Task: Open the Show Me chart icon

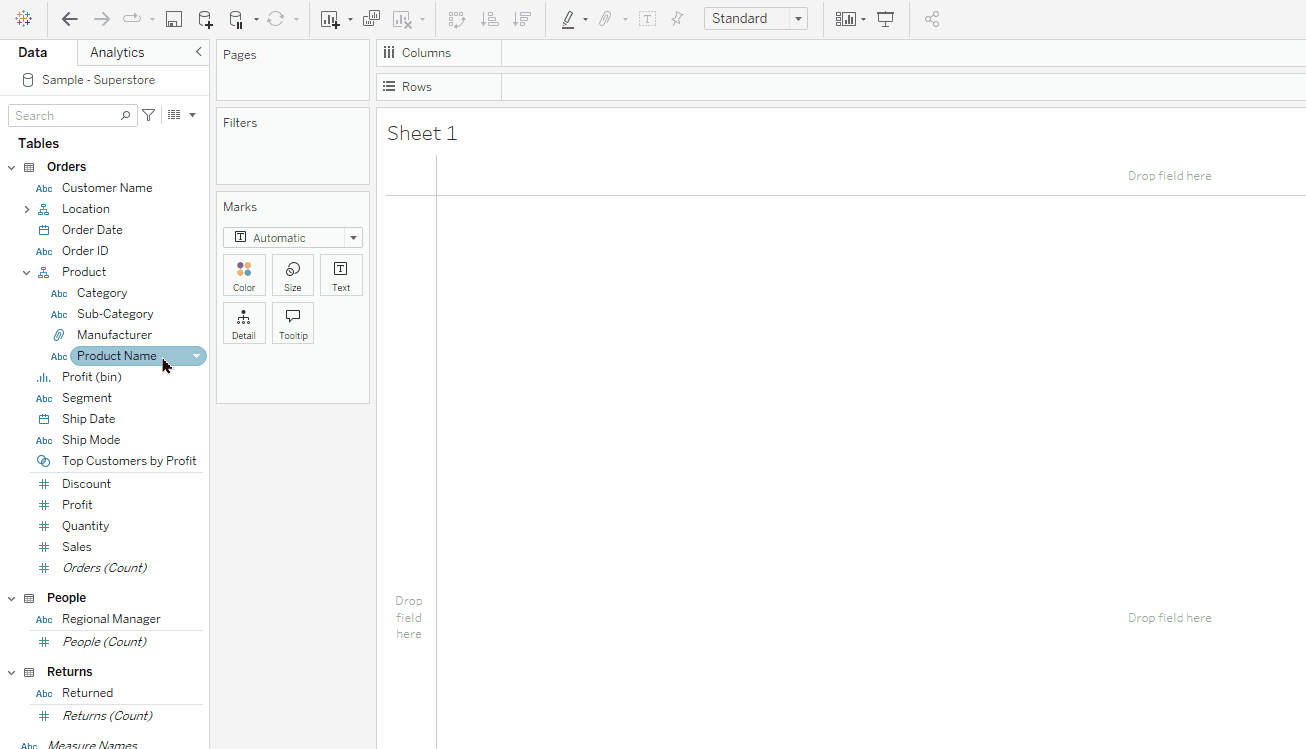Action: pyautogui.click(x=846, y=19)
